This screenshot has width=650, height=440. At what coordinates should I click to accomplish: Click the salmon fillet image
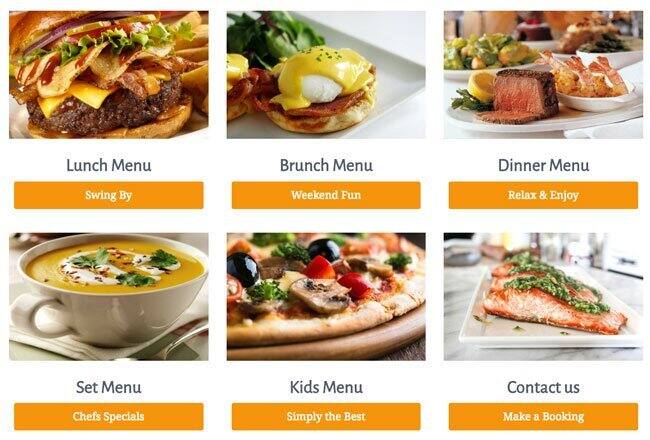(x=543, y=297)
